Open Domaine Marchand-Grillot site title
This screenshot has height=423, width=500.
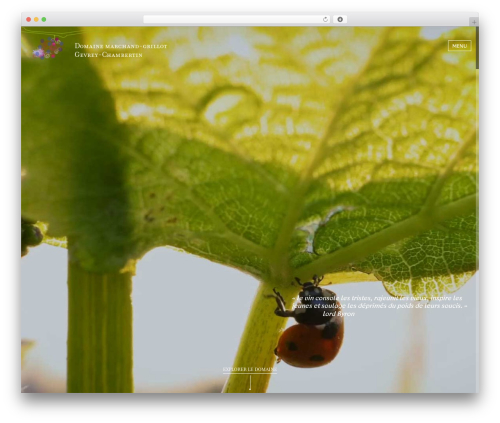121,46
